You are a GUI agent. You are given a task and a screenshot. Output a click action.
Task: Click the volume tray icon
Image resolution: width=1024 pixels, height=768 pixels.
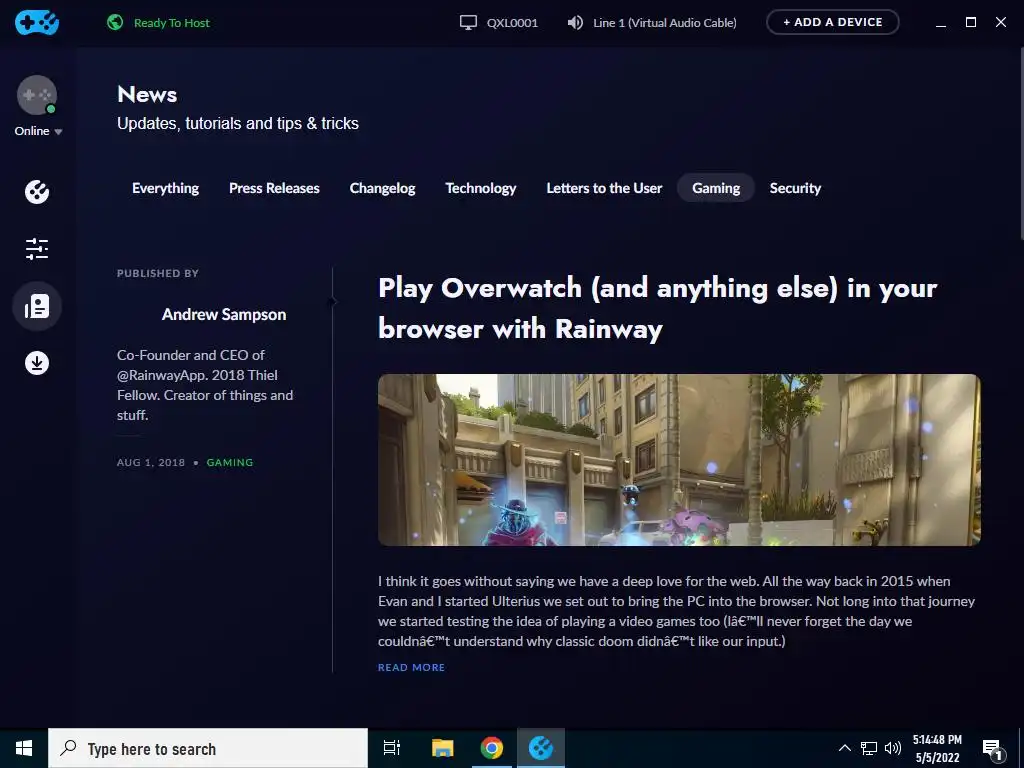point(893,748)
